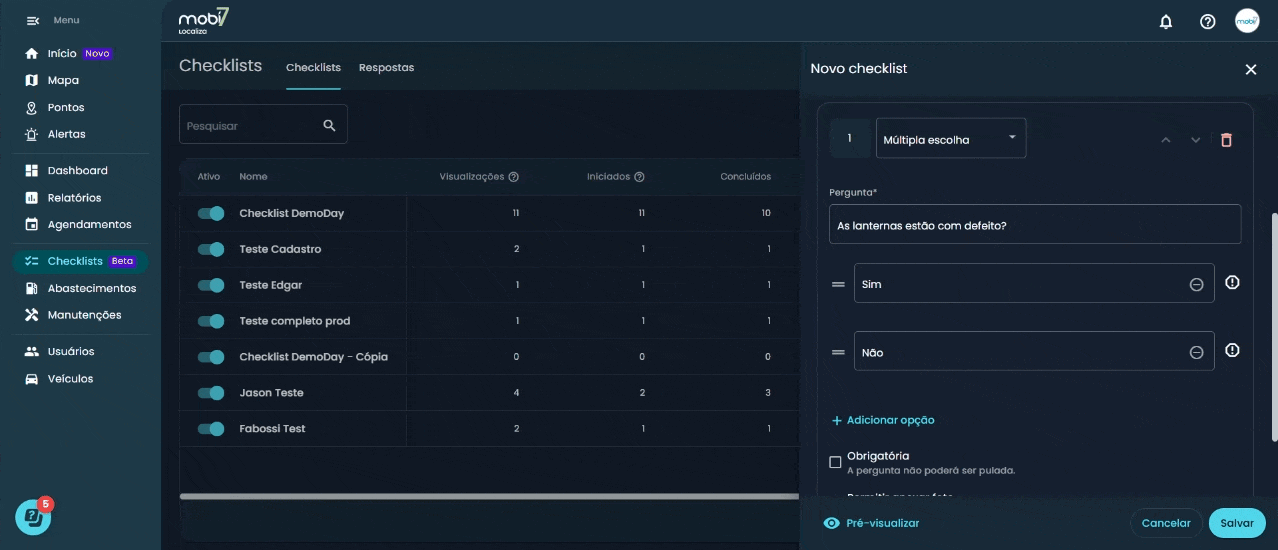Toggle the Jason Teste active switch
This screenshot has width=1278, height=550.
(211, 393)
